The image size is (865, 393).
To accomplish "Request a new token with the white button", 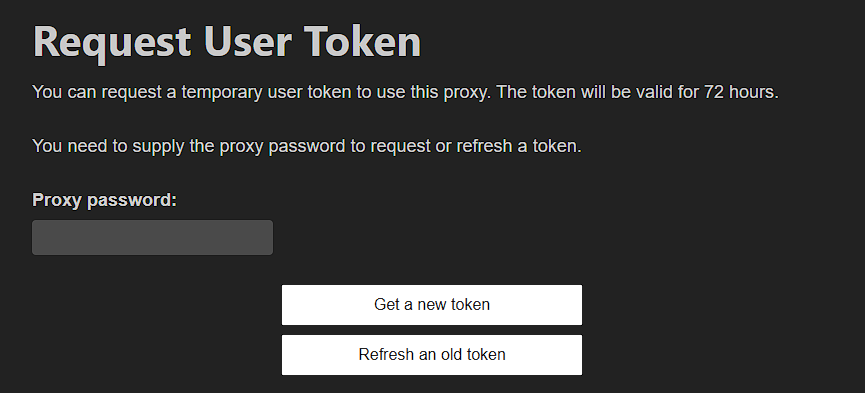I will (x=432, y=305).
